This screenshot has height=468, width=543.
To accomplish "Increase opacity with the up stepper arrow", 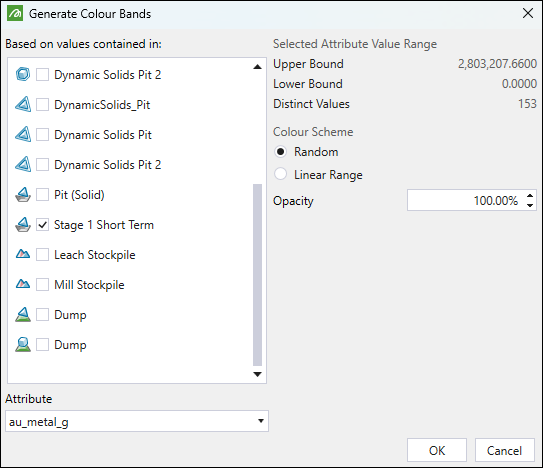I will tap(530, 196).
